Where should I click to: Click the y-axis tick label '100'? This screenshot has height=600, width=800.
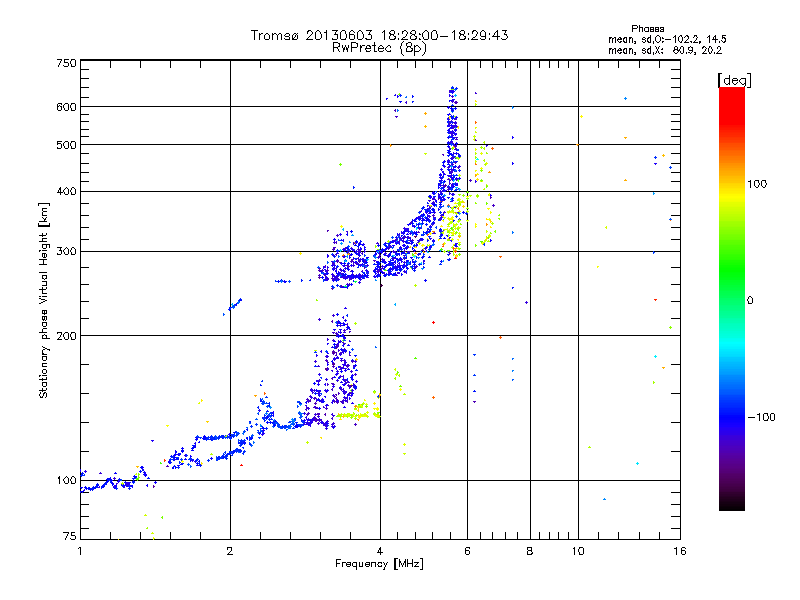pyautogui.click(x=66, y=480)
